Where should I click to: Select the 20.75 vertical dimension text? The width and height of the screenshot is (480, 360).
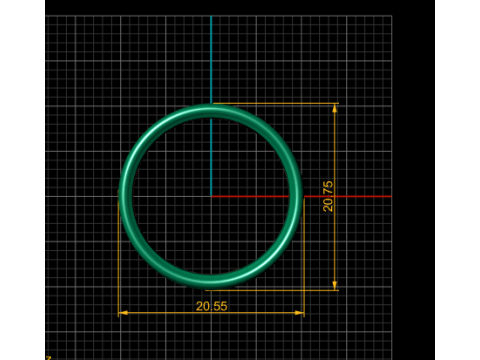coord(328,196)
